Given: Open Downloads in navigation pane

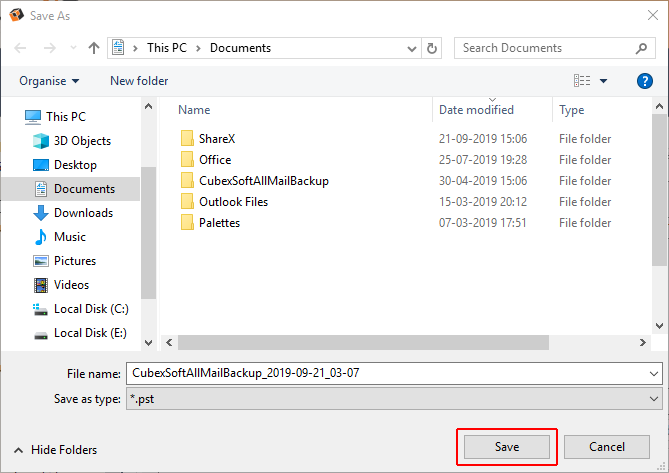Looking at the screenshot, I should click(83, 213).
